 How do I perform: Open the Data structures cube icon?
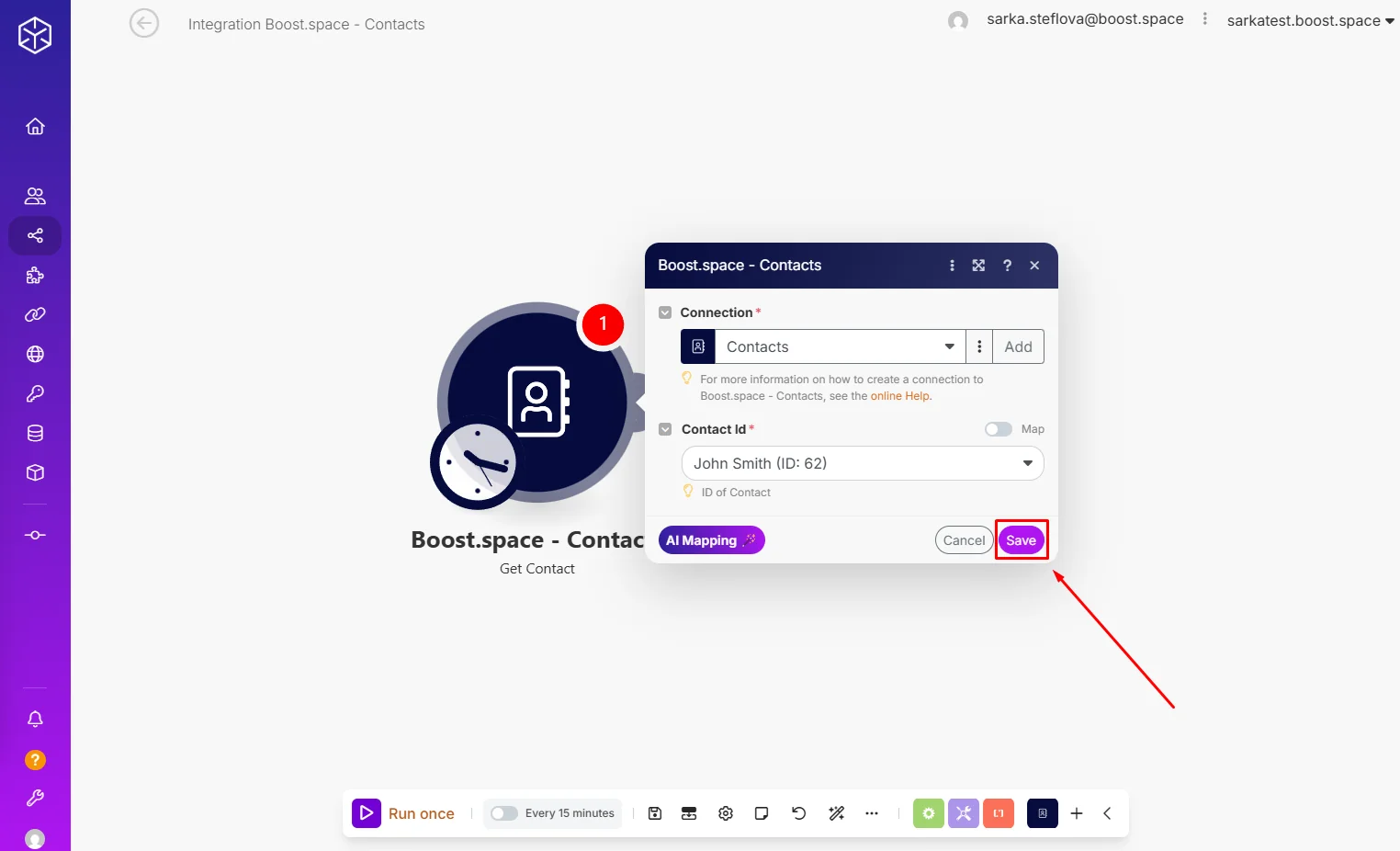click(x=35, y=472)
